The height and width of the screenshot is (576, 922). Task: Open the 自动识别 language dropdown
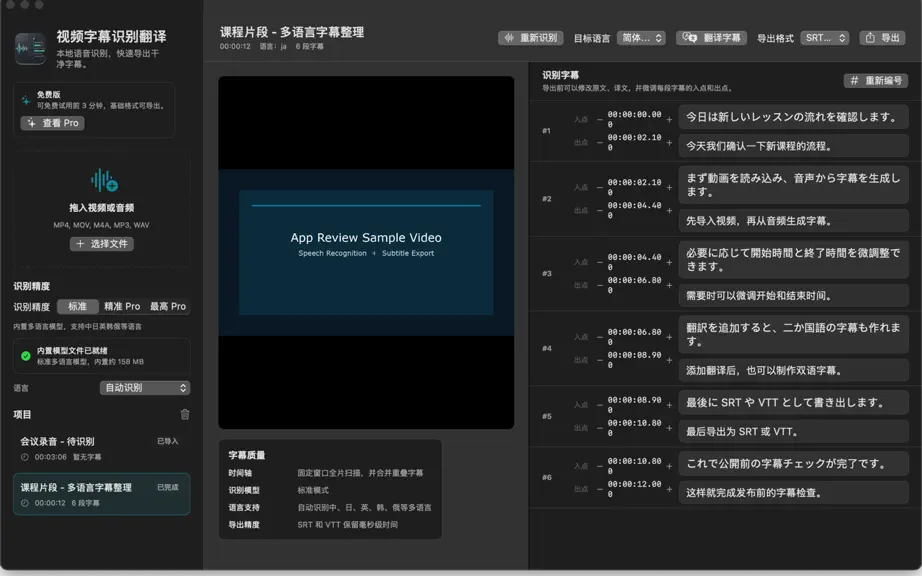(x=145, y=388)
